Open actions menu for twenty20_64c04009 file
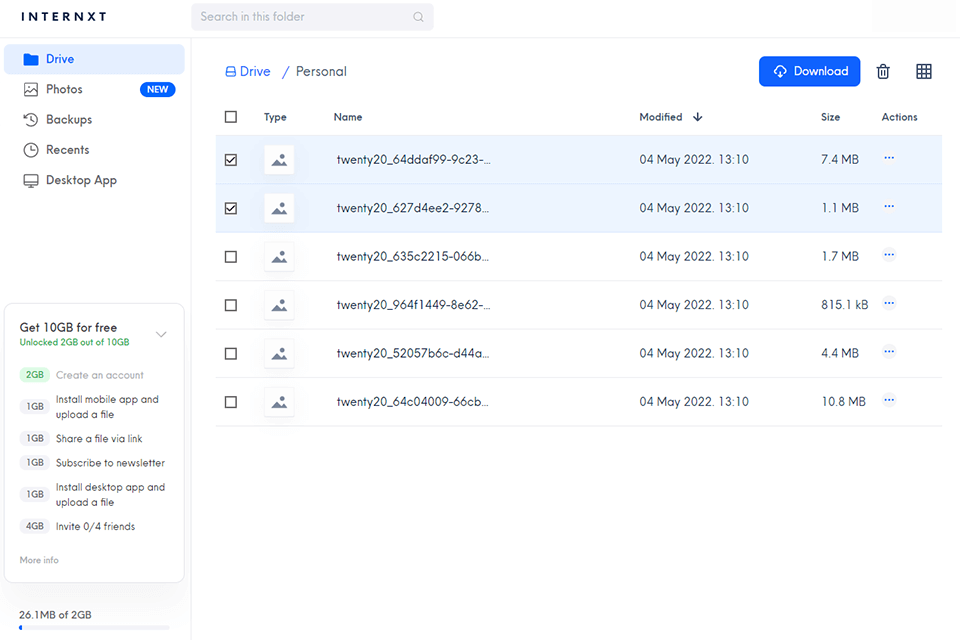Viewport: 960px width, 640px height. (889, 400)
